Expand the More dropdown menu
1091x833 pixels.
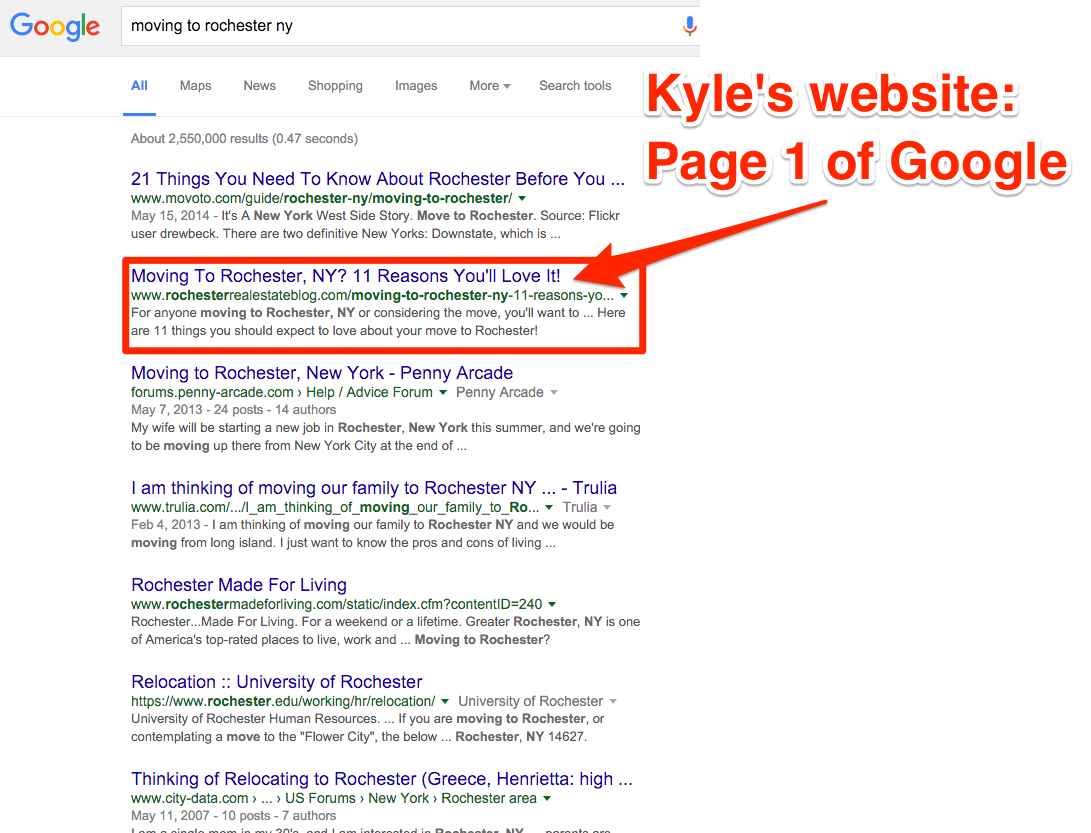point(490,86)
